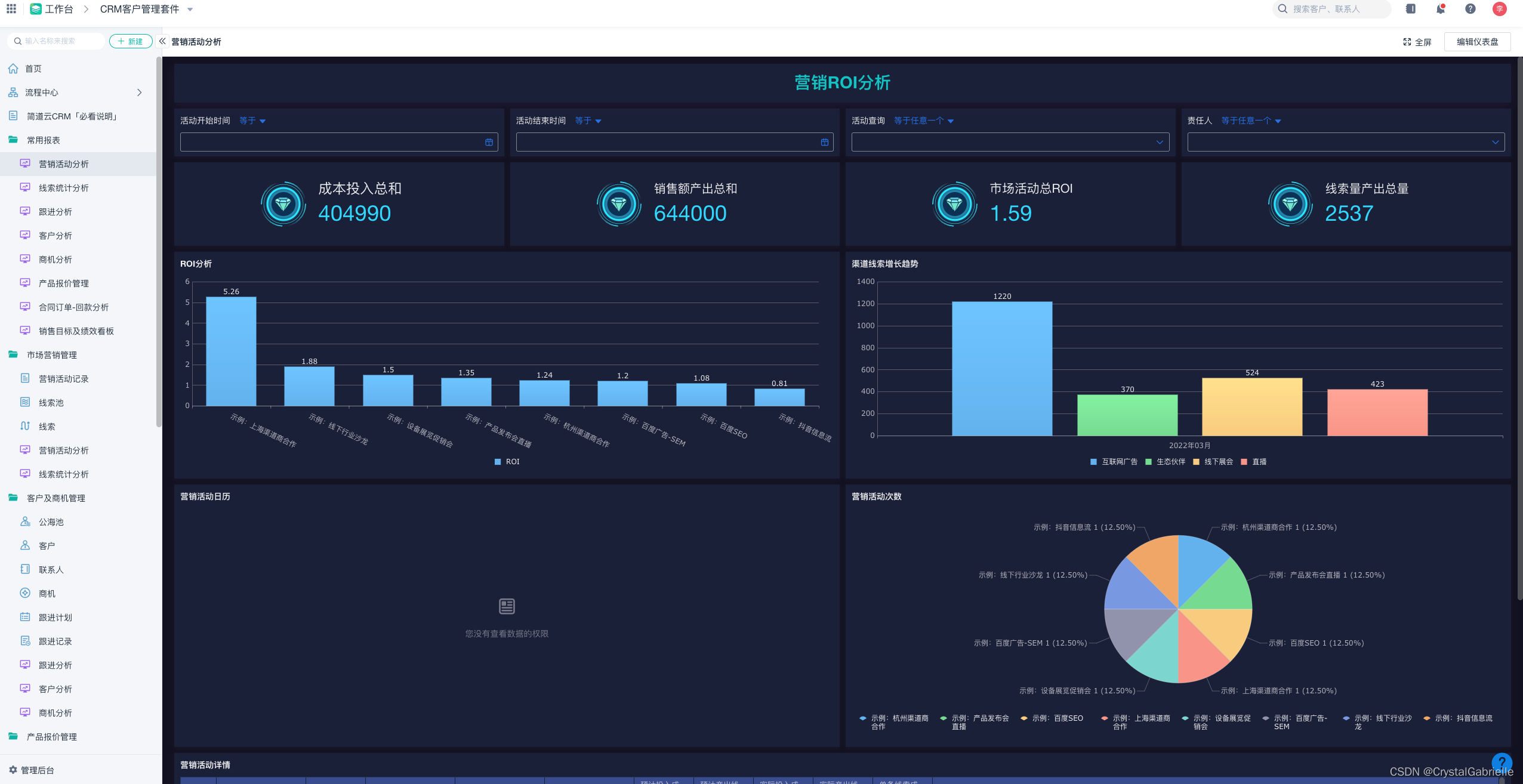Open calendar picker for 活动结束时间
This screenshot has width=1523, height=784.
click(x=825, y=142)
